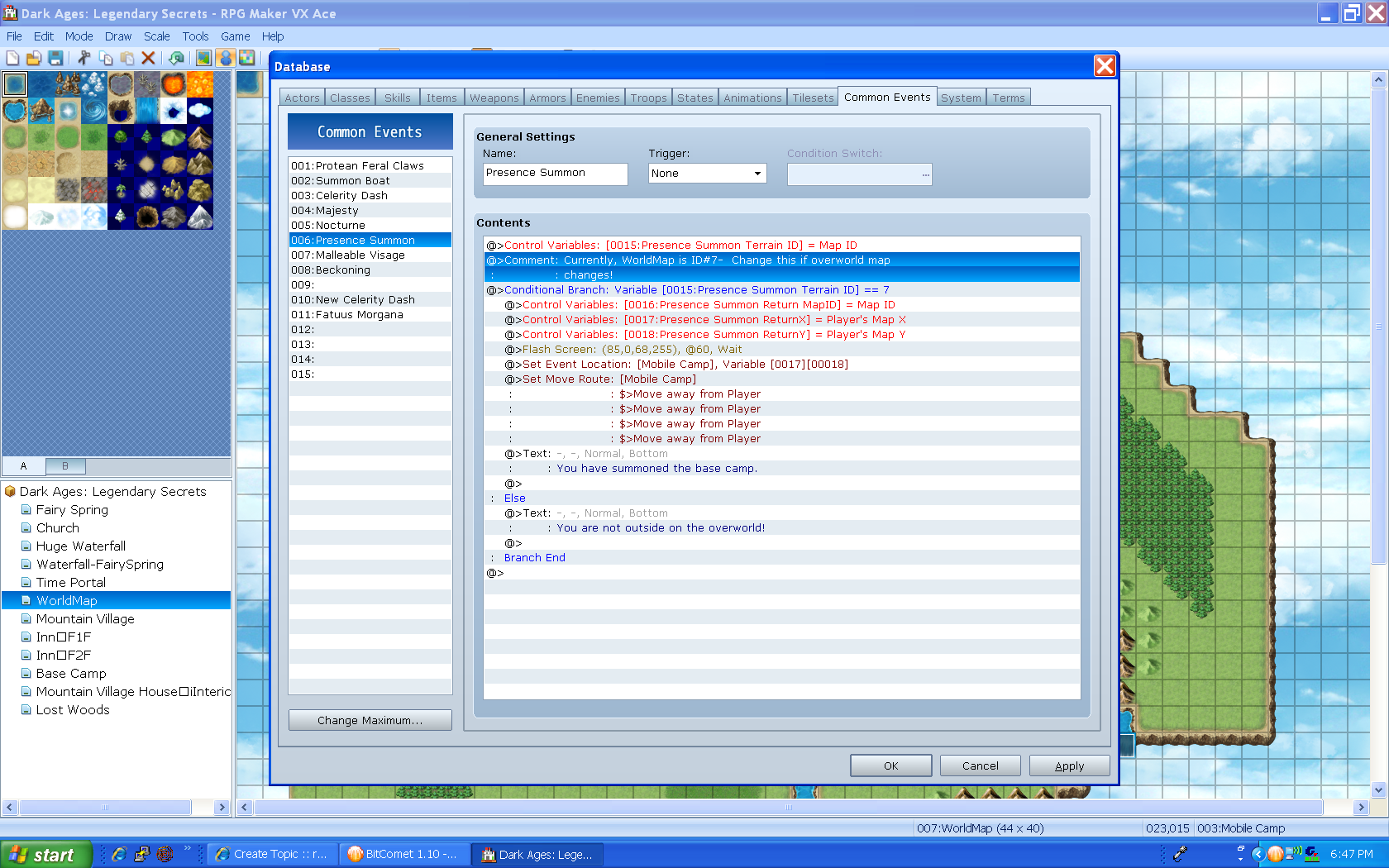This screenshot has height=868, width=1389.
Task: Select the Set Event Location command line
Action: pyautogui.click(x=782, y=364)
